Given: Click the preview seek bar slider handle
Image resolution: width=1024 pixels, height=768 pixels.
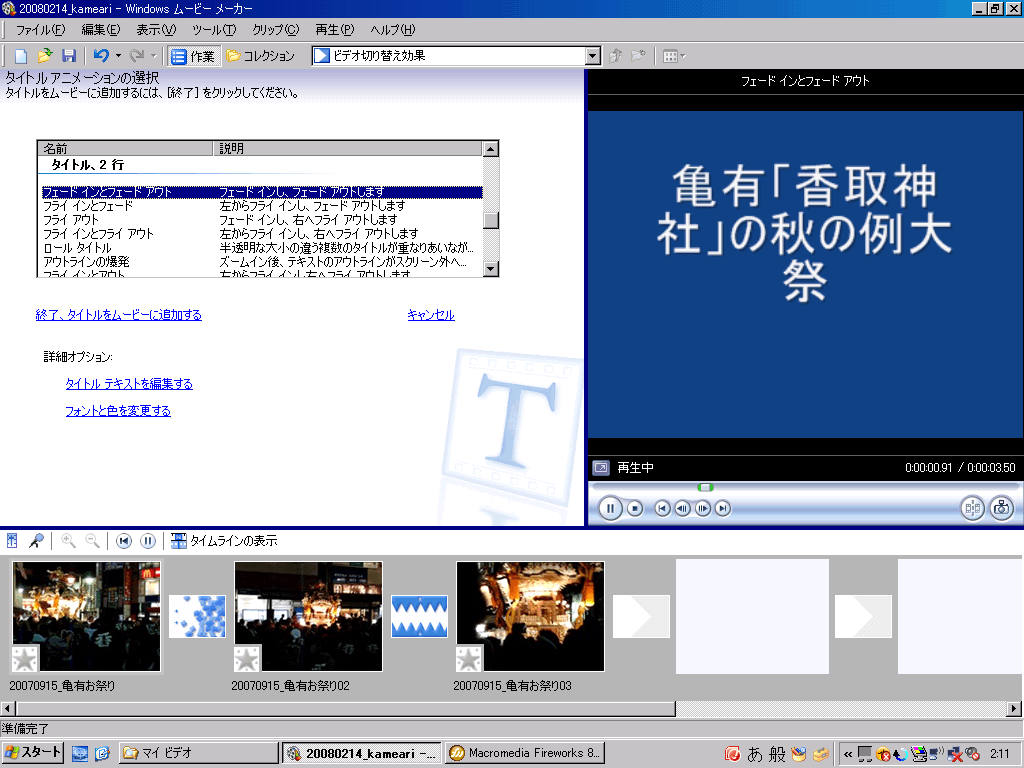Looking at the screenshot, I should click(x=705, y=487).
